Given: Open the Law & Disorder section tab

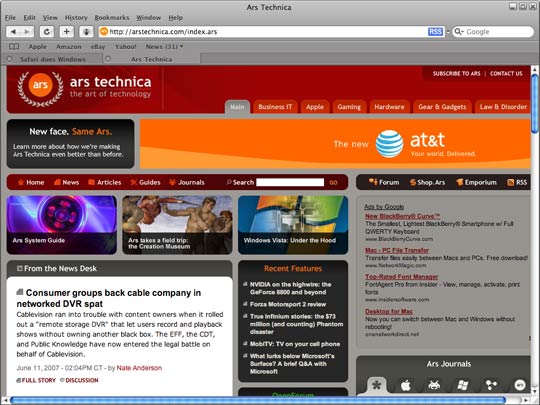Looking at the screenshot, I should 503,107.
